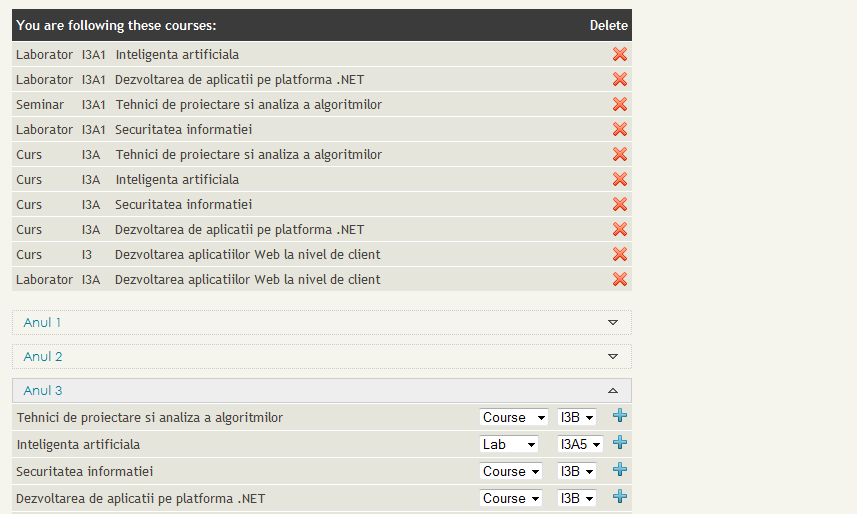
Task: Delete the Laborator I3A1 Inteligenta artificiala course
Action: coord(620,54)
